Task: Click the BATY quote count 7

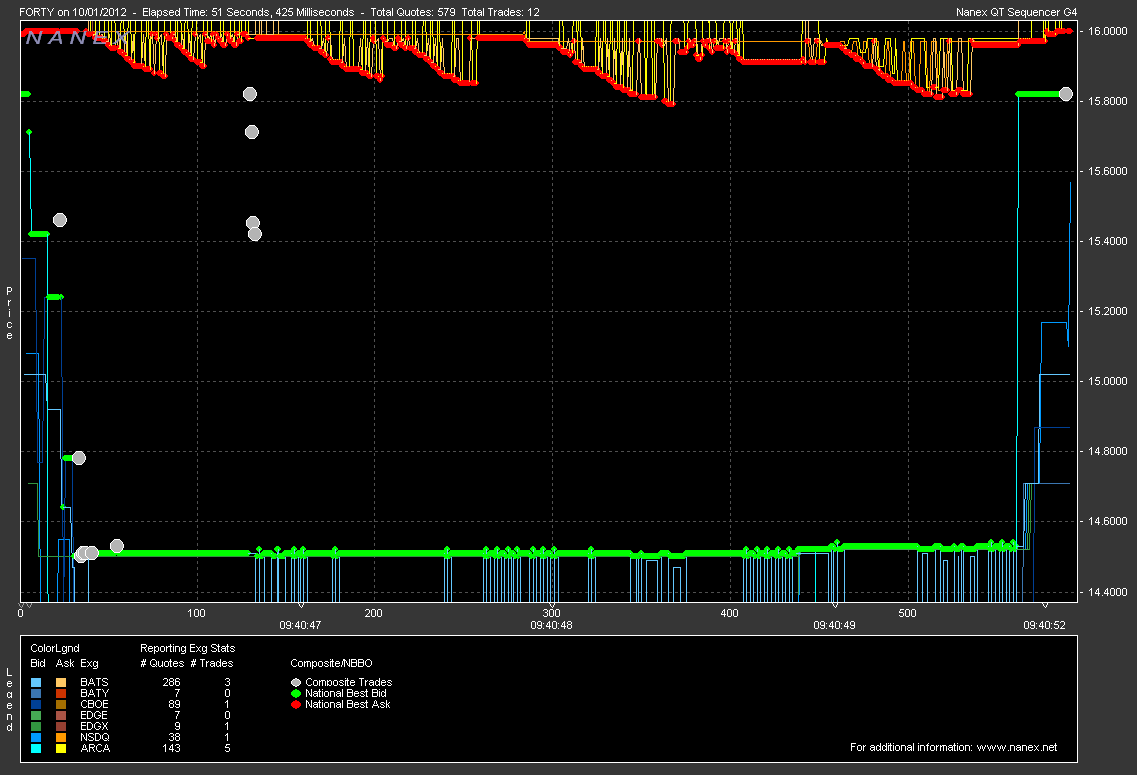Action: (x=177, y=693)
